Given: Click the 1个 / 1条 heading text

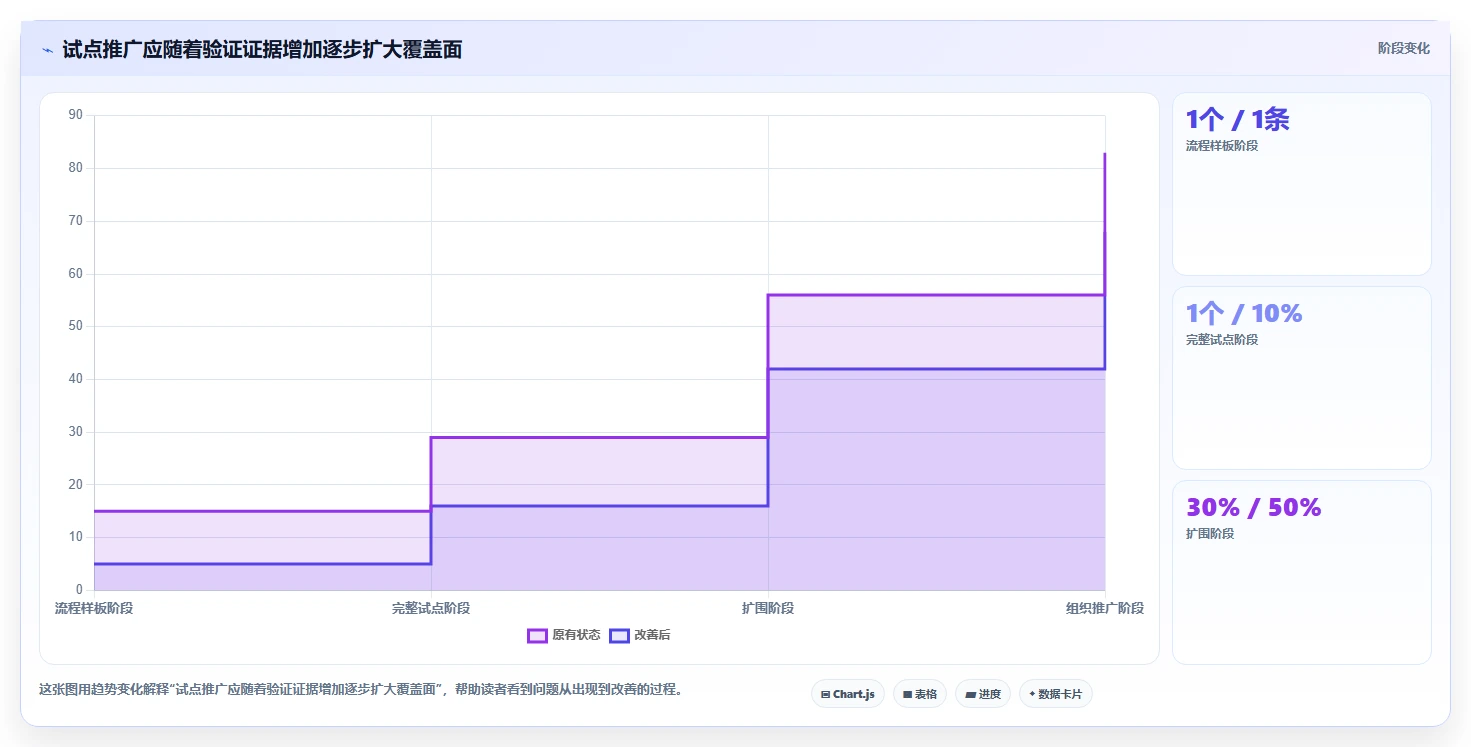Looking at the screenshot, I should [x=1237, y=120].
